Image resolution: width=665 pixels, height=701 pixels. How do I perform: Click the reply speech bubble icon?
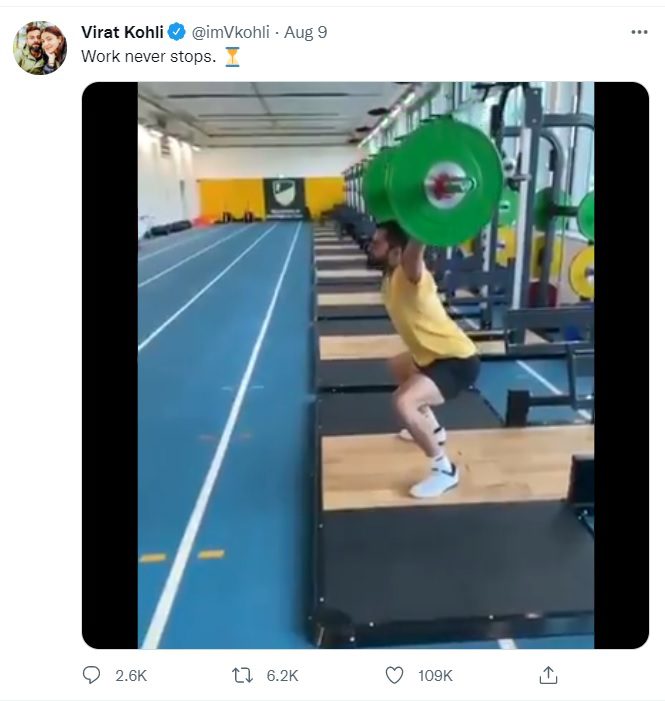tap(92, 675)
